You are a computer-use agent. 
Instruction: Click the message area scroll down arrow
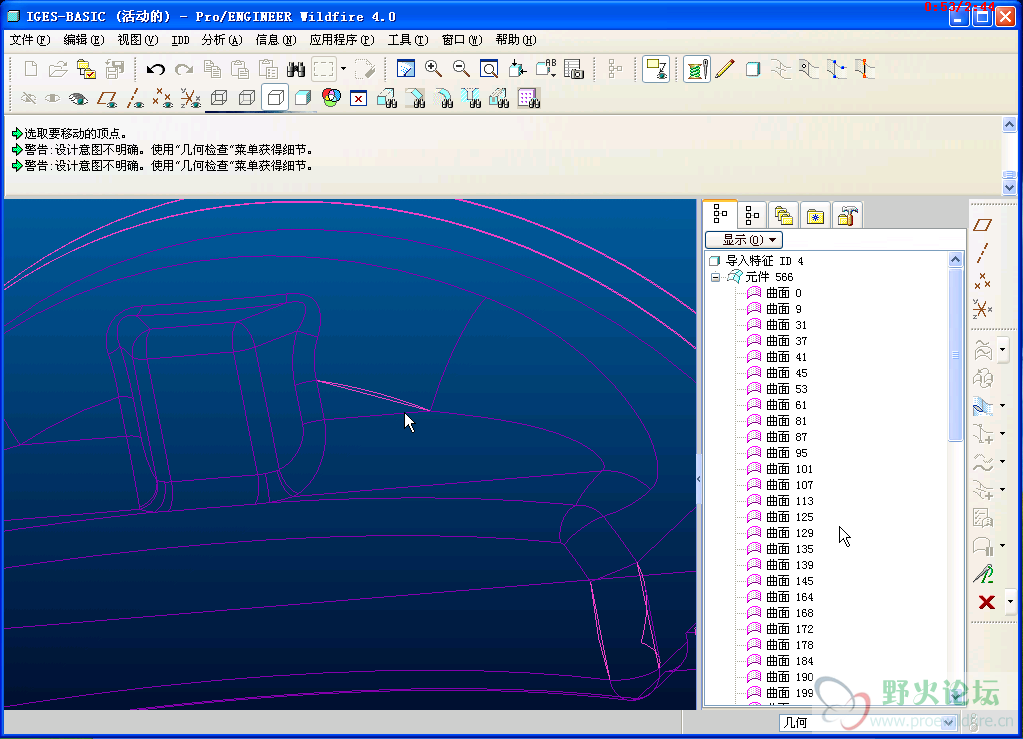click(1009, 188)
